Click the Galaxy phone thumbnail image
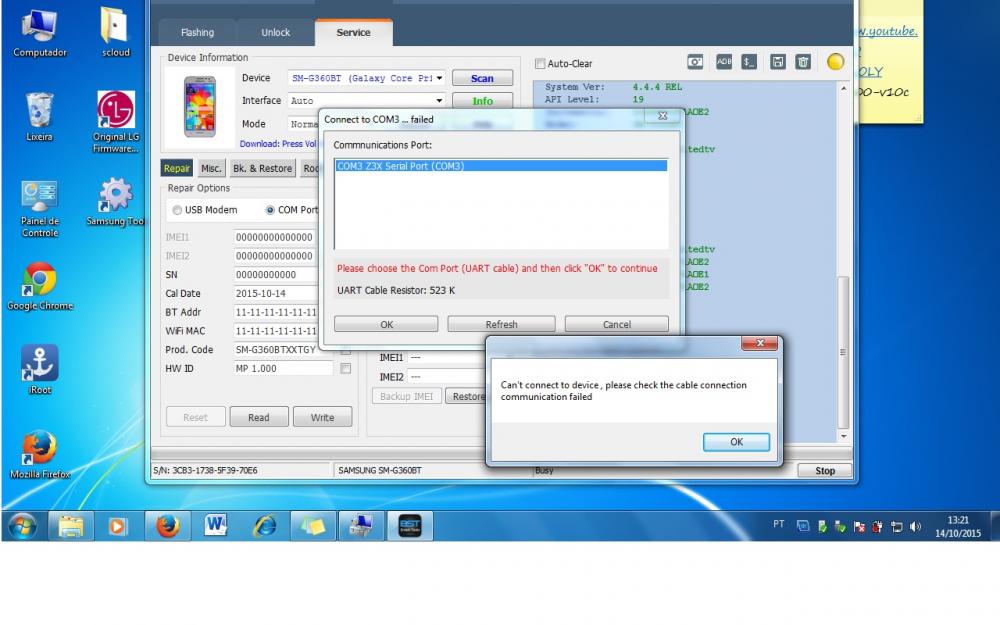This screenshot has width=1000, height=625. point(200,107)
